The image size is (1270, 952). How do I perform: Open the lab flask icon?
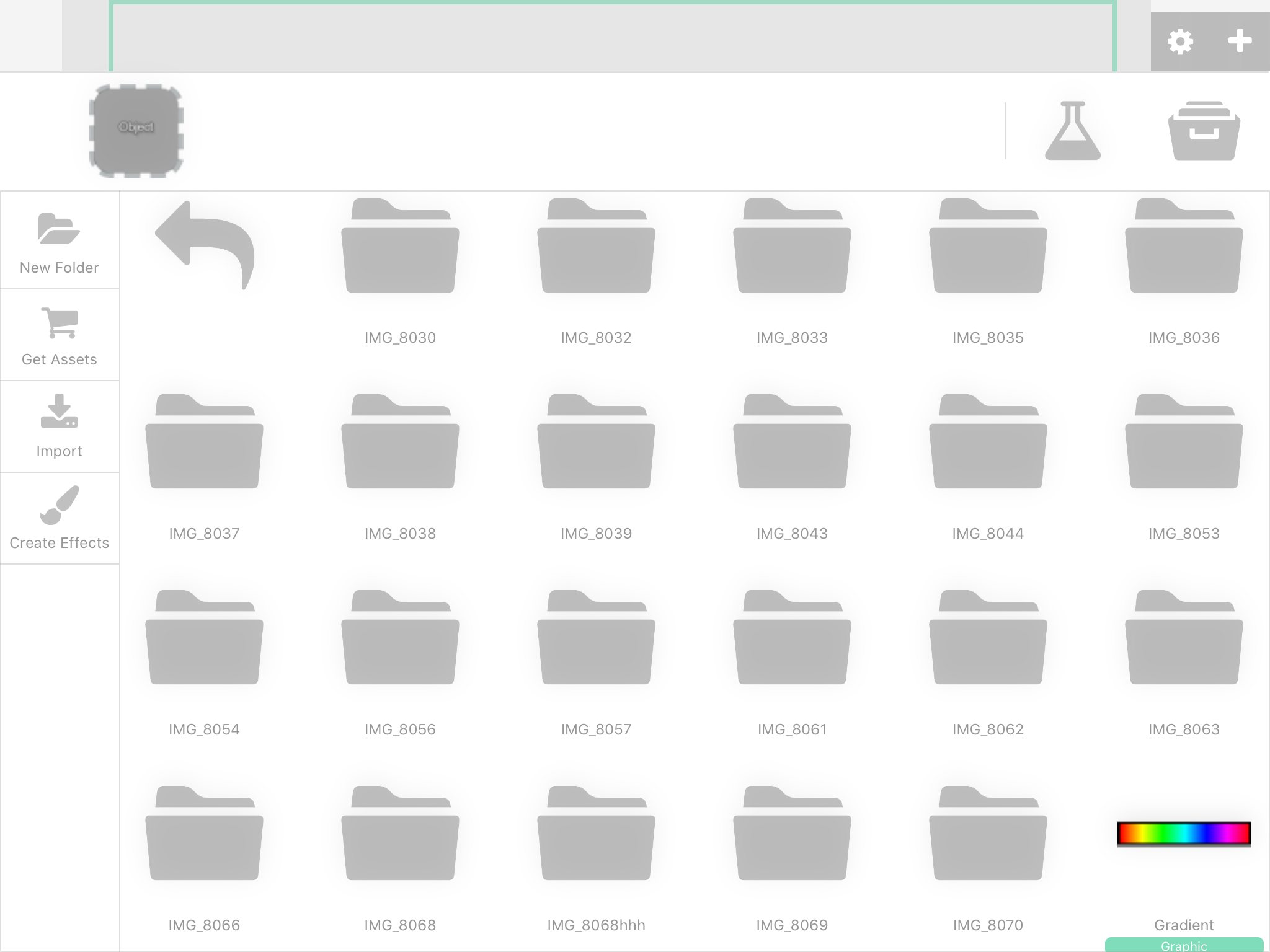[x=1072, y=131]
